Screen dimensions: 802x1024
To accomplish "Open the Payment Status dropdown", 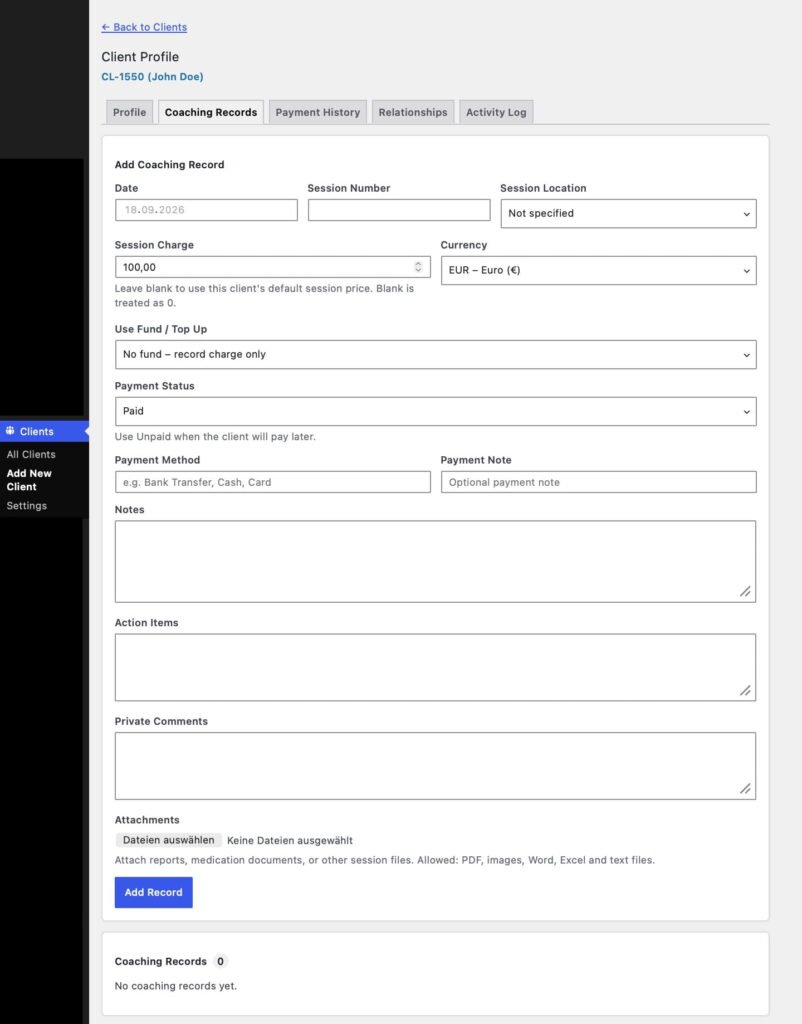I will pyautogui.click(x=436, y=411).
